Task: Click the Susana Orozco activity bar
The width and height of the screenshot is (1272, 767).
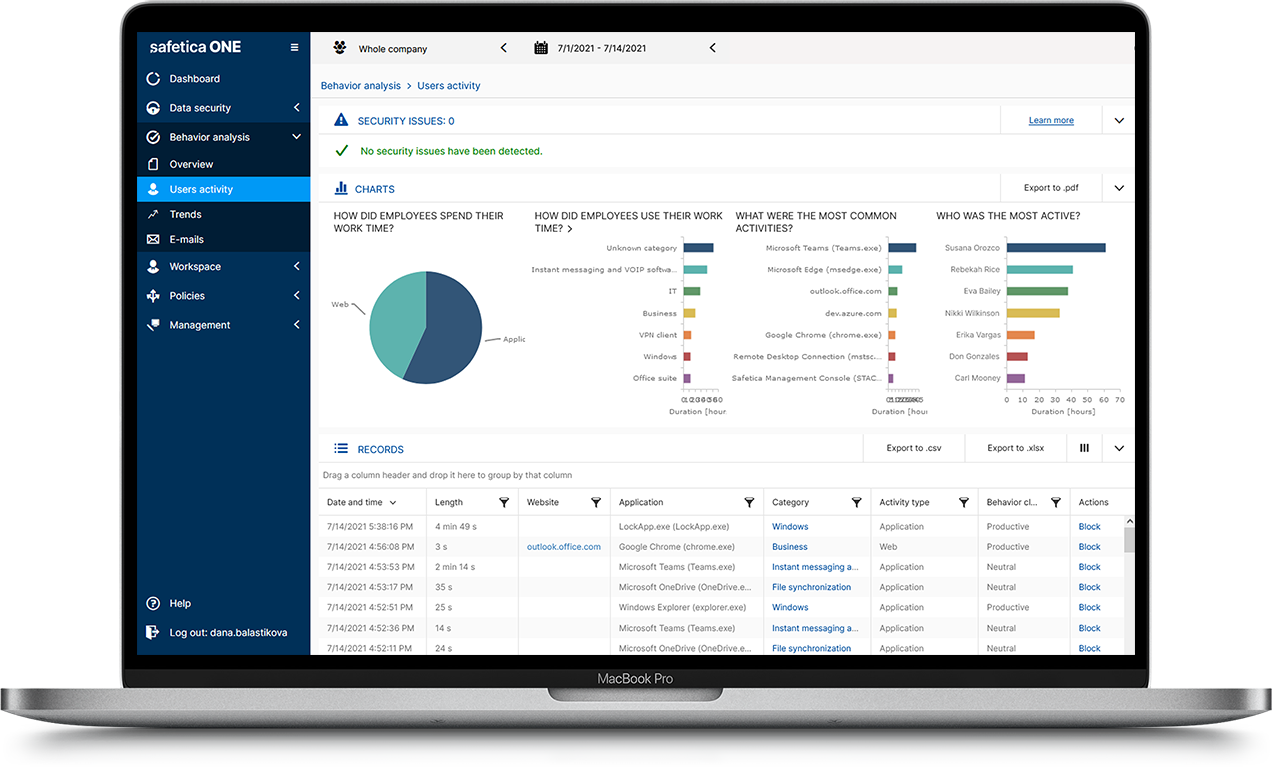Action: point(1056,248)
